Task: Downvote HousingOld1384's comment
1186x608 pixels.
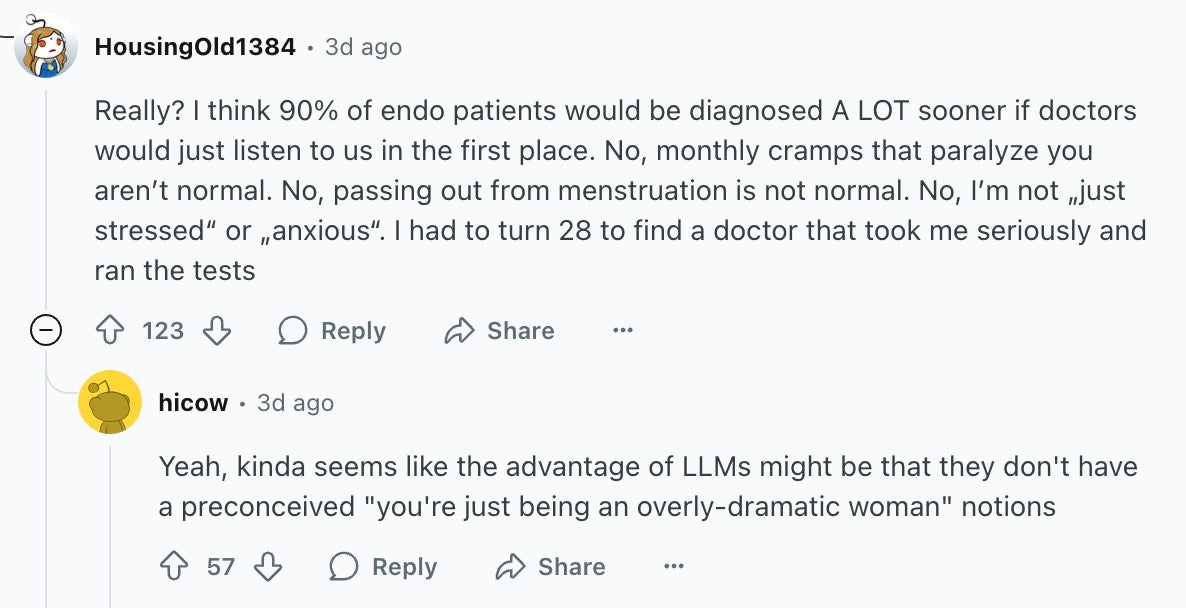Action: 217,330
